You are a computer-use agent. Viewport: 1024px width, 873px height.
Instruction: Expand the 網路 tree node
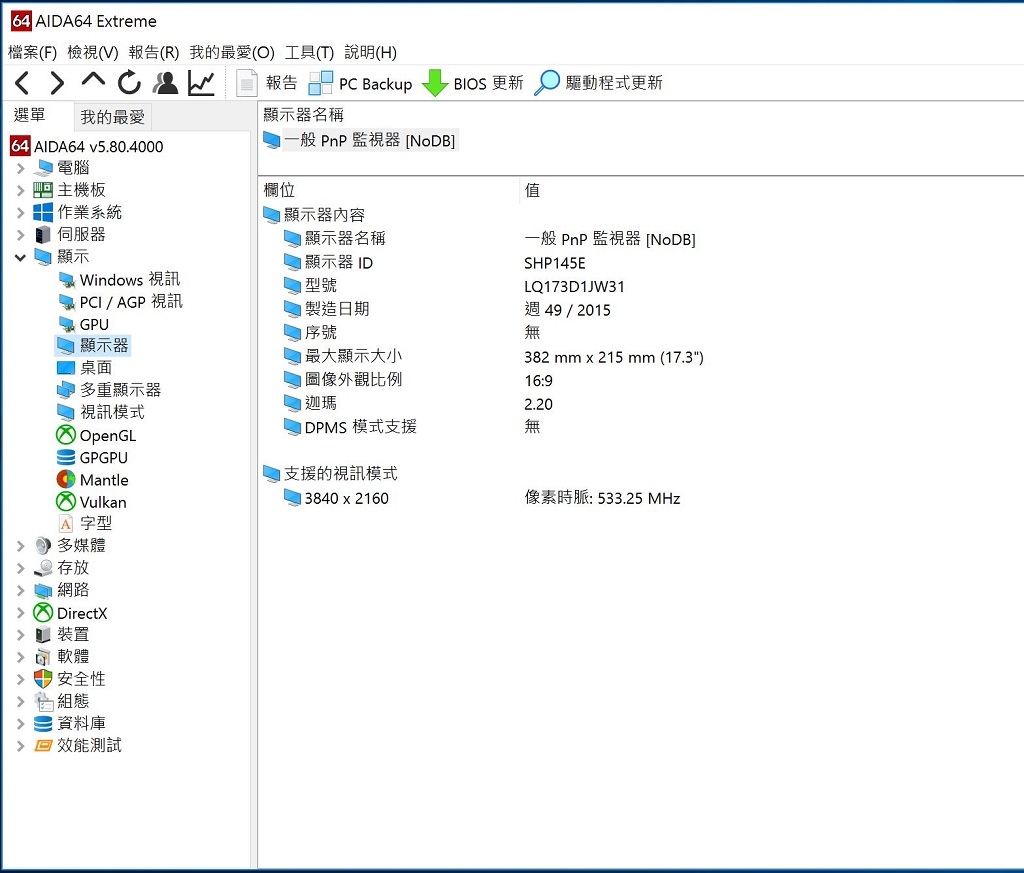[x=20, y=590]
